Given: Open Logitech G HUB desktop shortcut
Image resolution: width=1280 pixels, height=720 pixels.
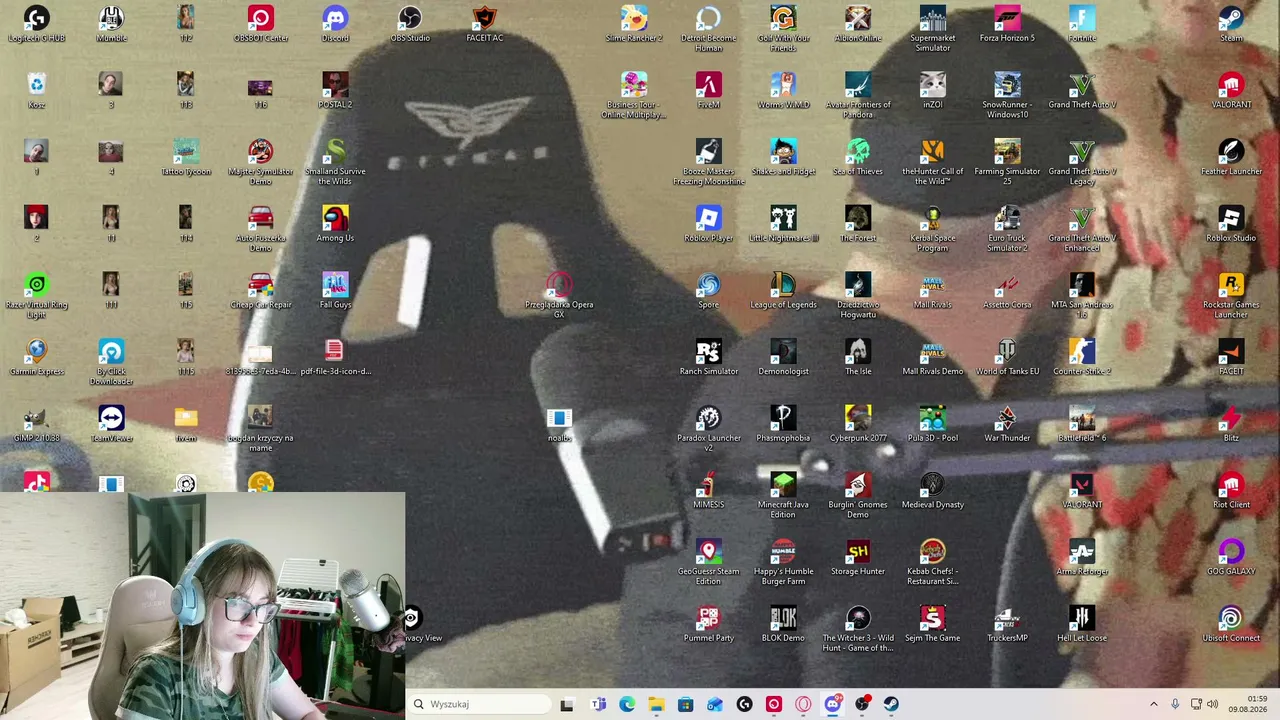Looking at the screenshot, I should tap(36, 24).
